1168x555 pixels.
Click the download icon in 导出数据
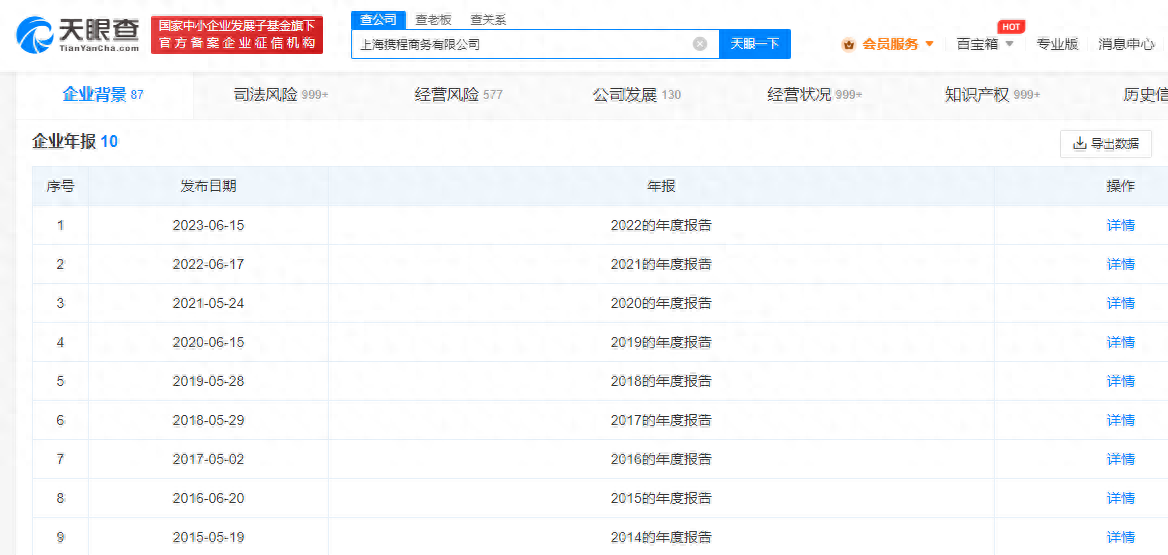click(1079, 144)
